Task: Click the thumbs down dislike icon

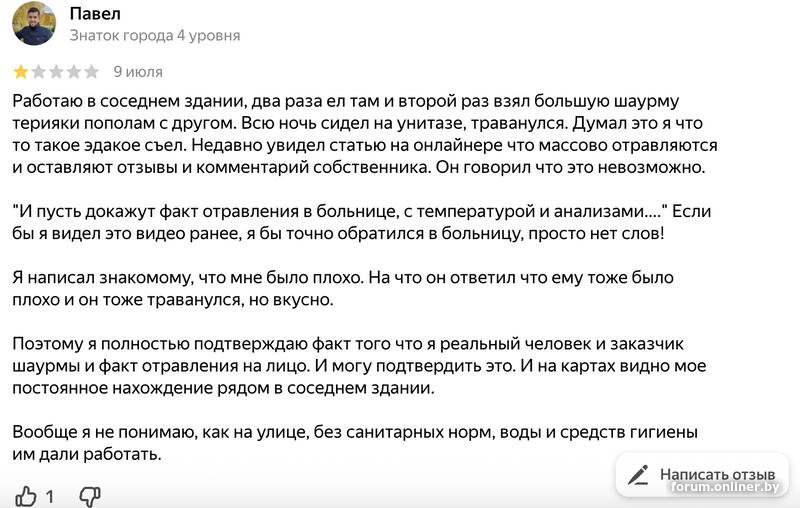Action: pyautogui.click(x=90, y=495)
